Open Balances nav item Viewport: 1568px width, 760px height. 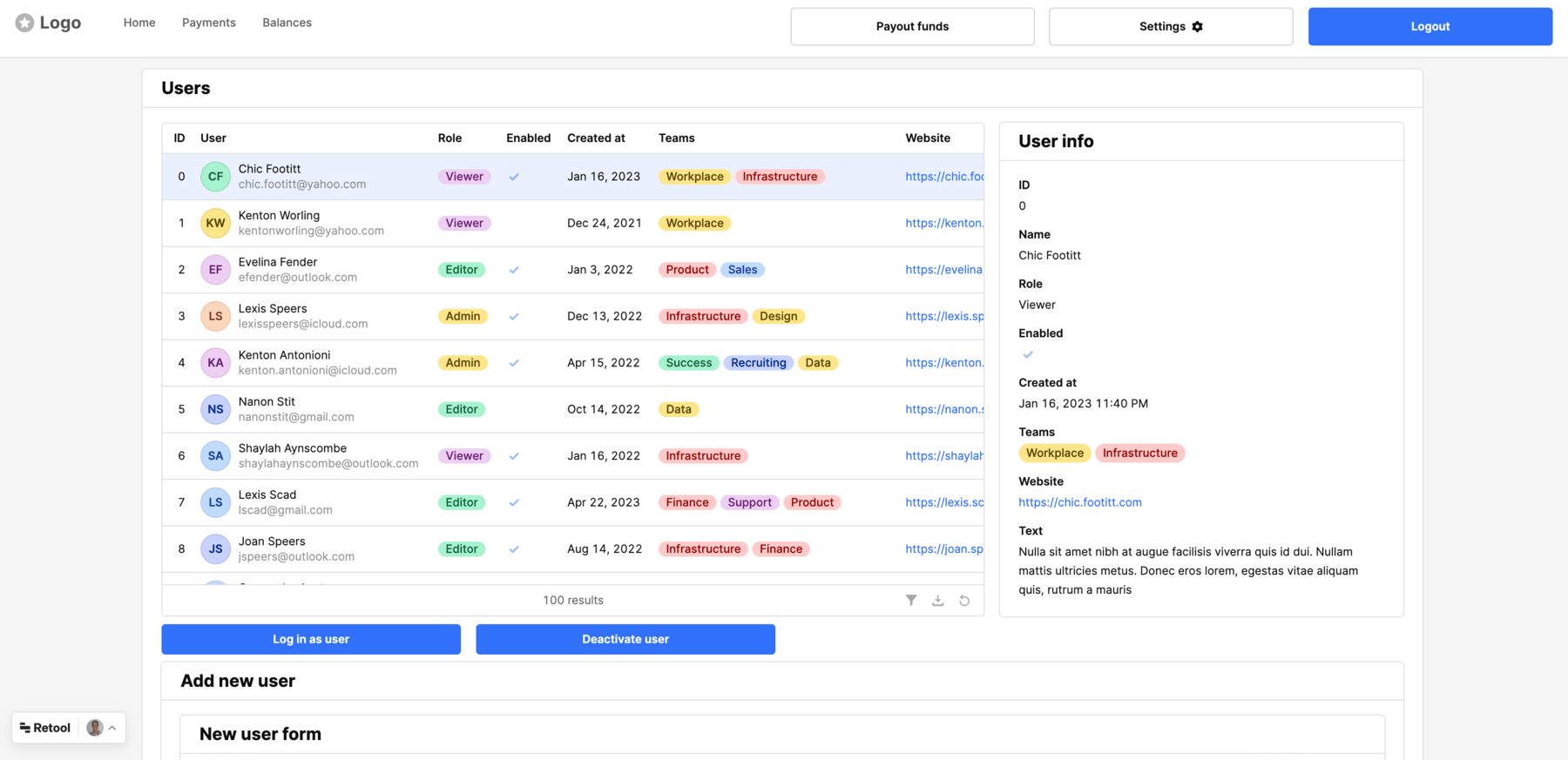click(x=287, y=23)
